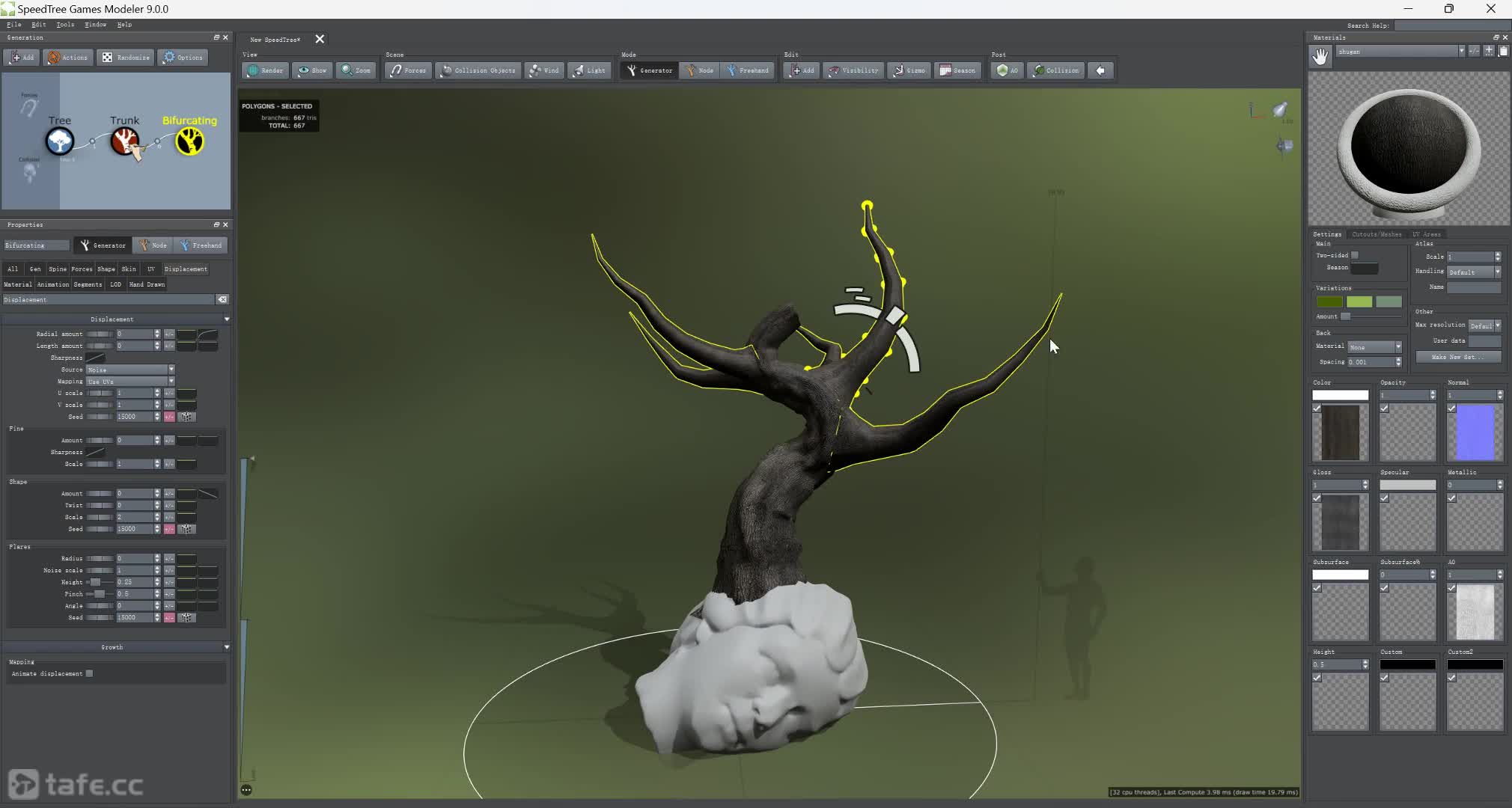Switch to the Spine properties tab

click(58, 269)
